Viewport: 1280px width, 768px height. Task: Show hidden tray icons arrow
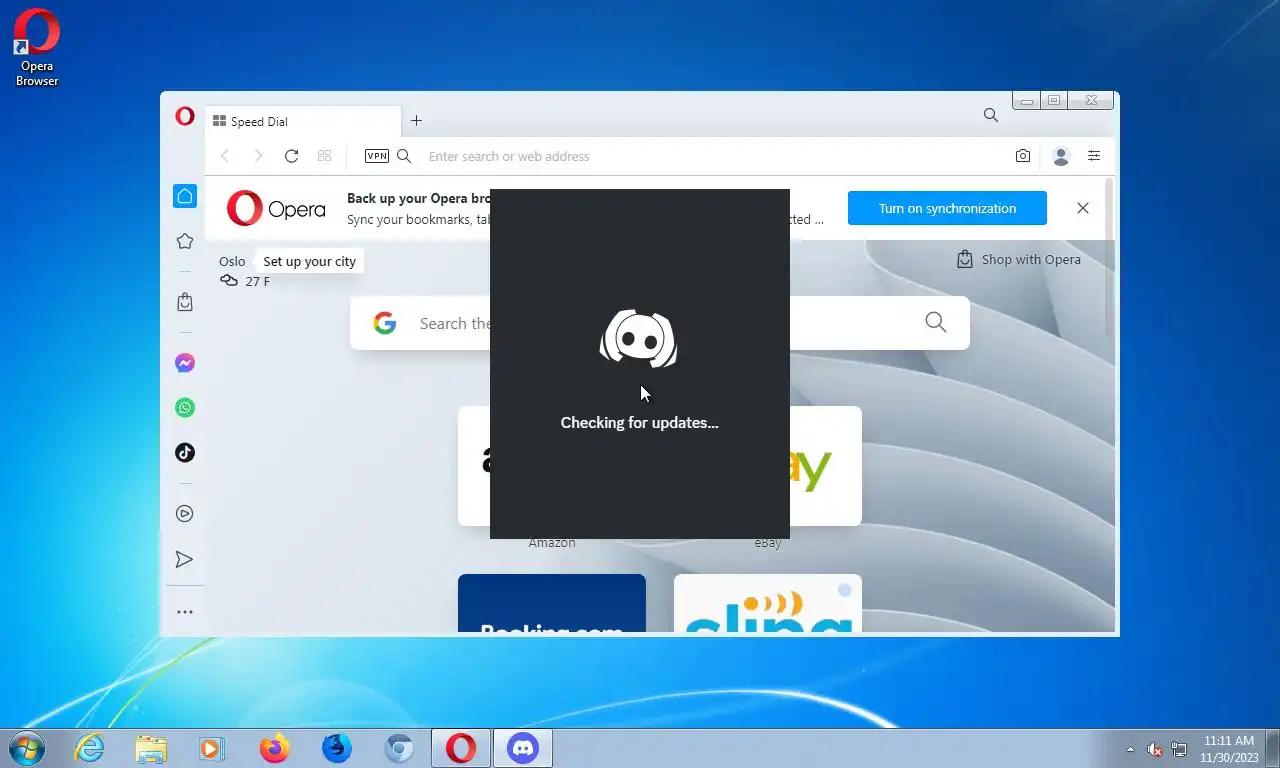coord(1130,749)
